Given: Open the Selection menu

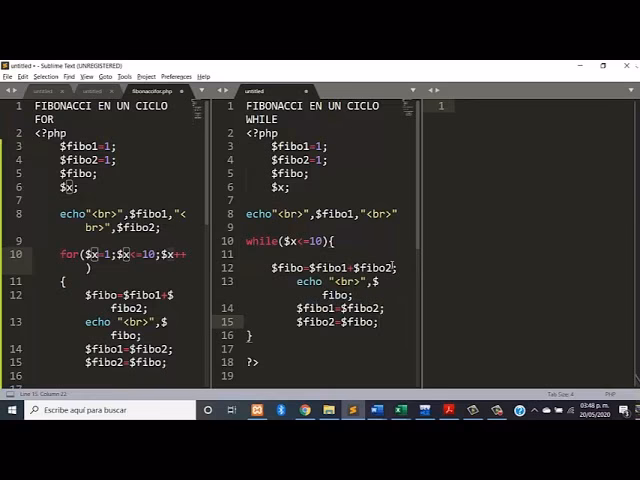Looking at the screenshot, I should 46,77.
